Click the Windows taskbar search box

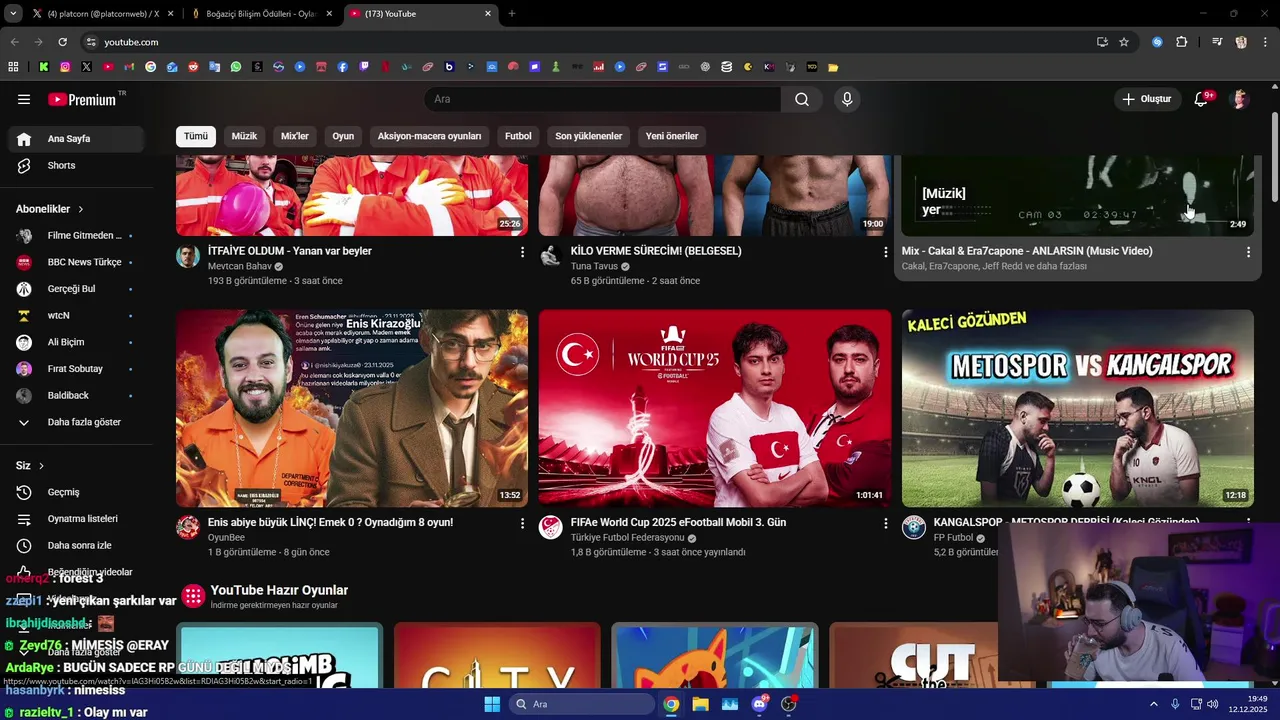[x=581, y=704]
